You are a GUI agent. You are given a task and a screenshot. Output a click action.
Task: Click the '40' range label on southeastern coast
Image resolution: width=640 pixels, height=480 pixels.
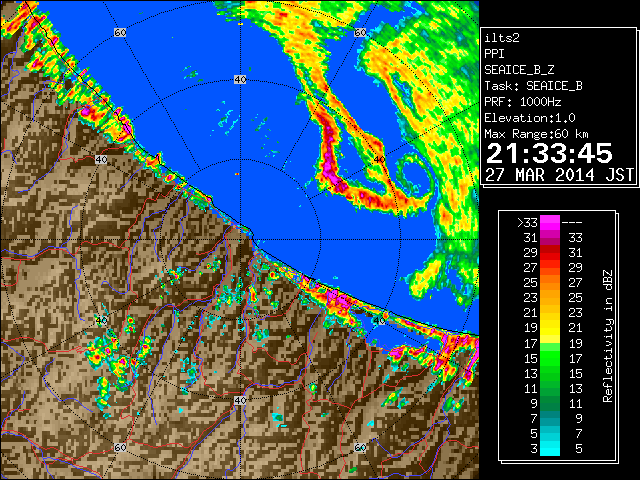(379, 320)
